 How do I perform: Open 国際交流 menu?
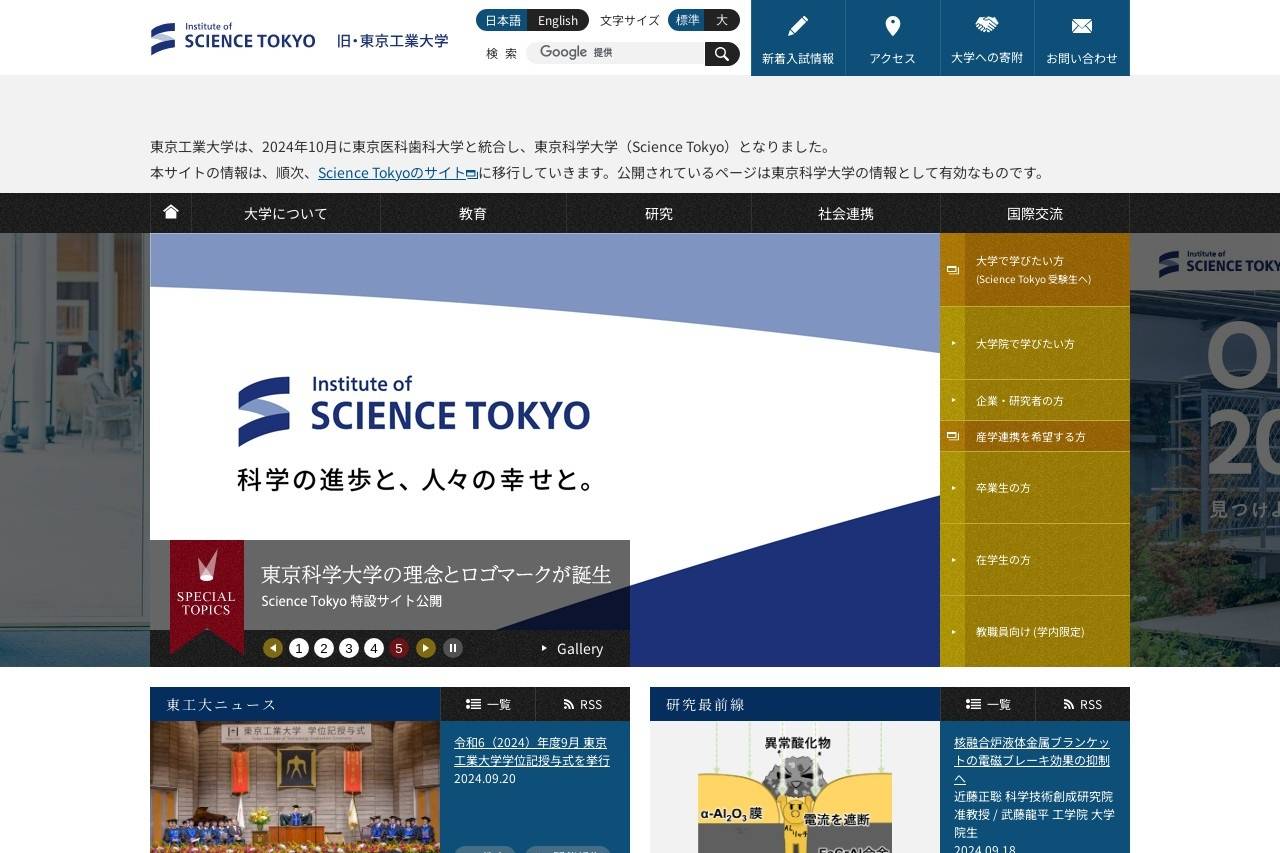1035,213
